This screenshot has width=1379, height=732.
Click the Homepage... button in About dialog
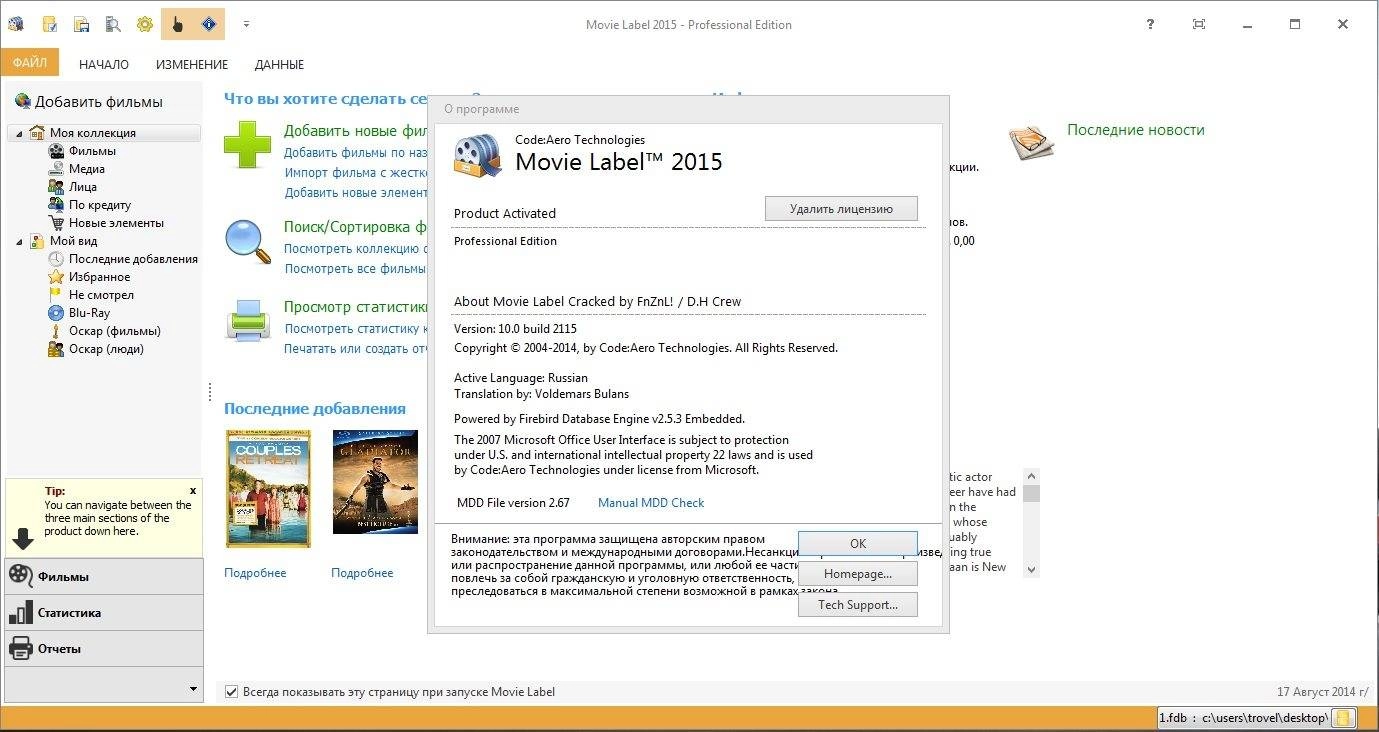click(858, 574)
